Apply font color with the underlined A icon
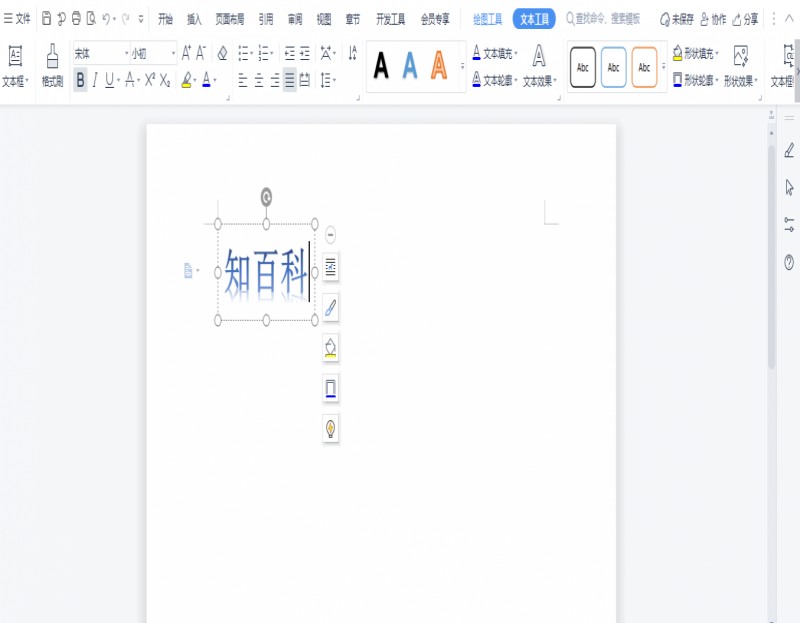This screenshot has height=623, width=800. click(206, 80)
